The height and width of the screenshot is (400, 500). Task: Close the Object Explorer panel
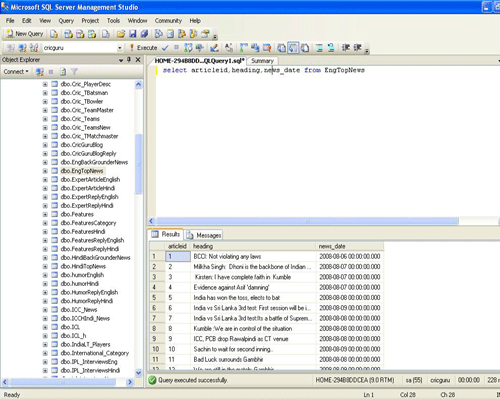138,60
